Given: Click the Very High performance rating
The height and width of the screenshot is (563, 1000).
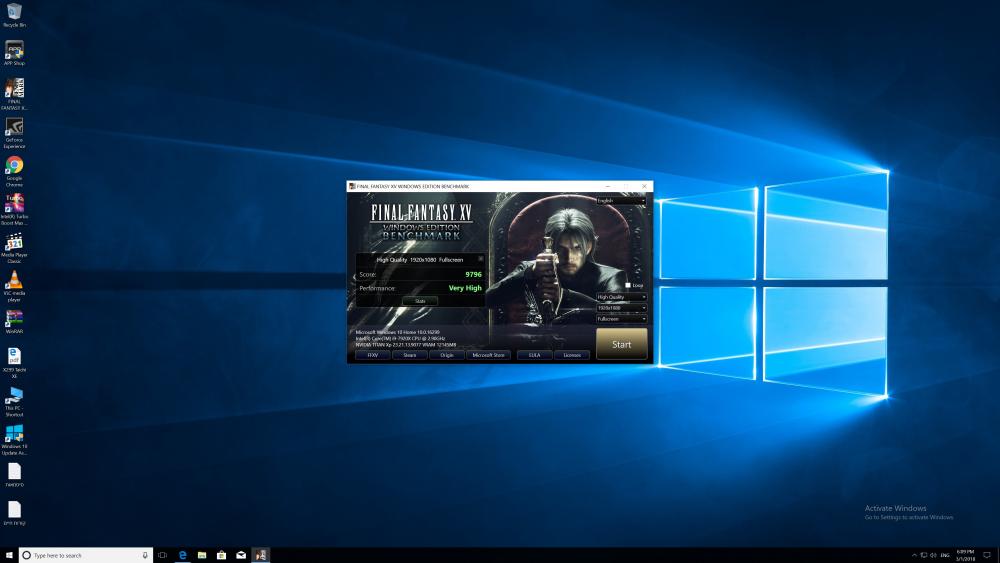Looking at the screenshot, I should pos(465,288).
